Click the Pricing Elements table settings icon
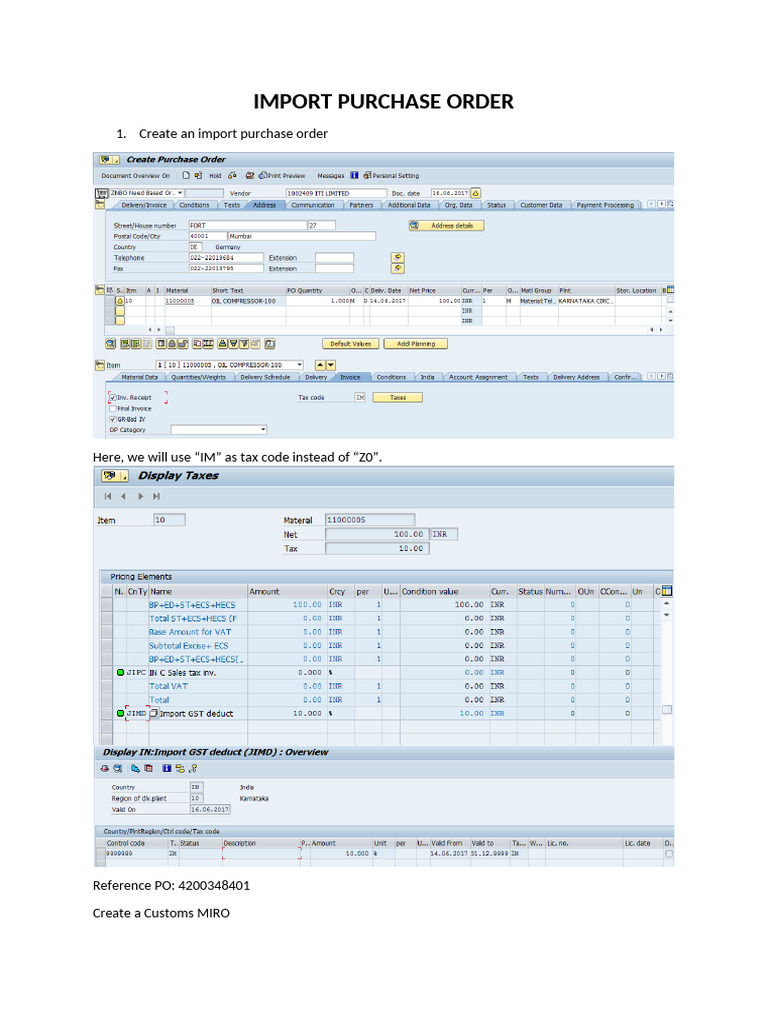 [667, 591]
